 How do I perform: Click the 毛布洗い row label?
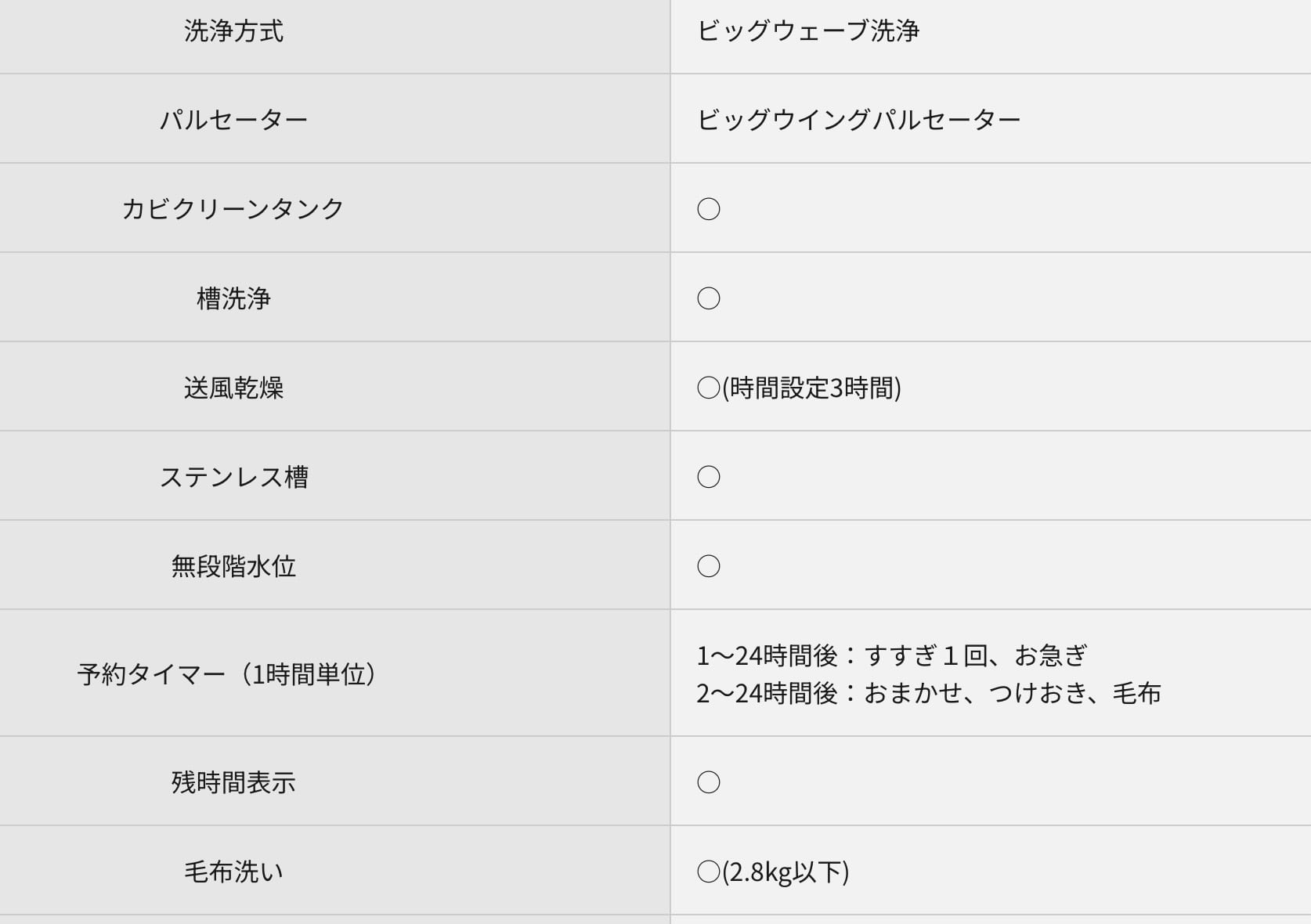pos(233,872)
